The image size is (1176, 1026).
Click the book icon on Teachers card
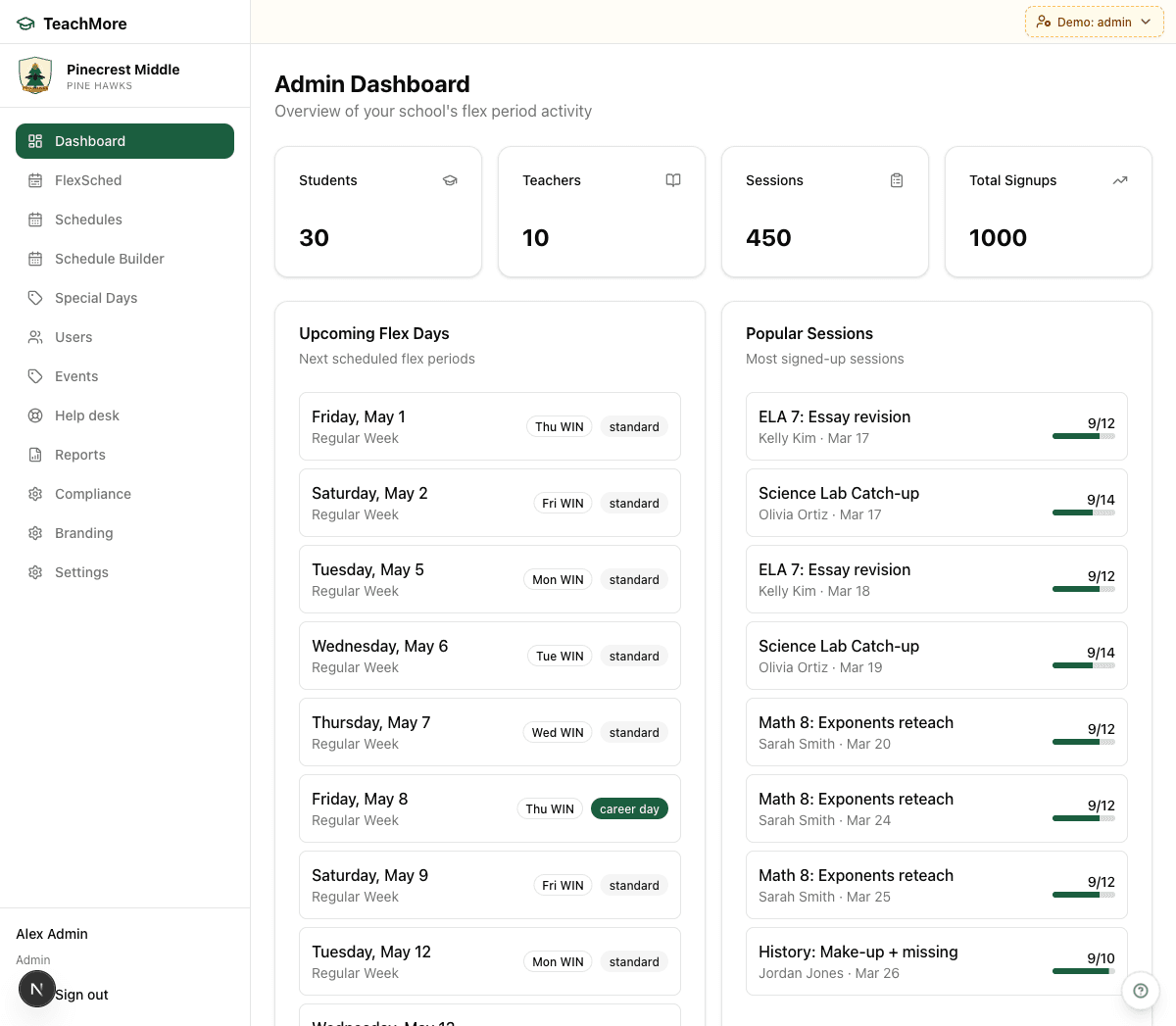tap(673, 180)
